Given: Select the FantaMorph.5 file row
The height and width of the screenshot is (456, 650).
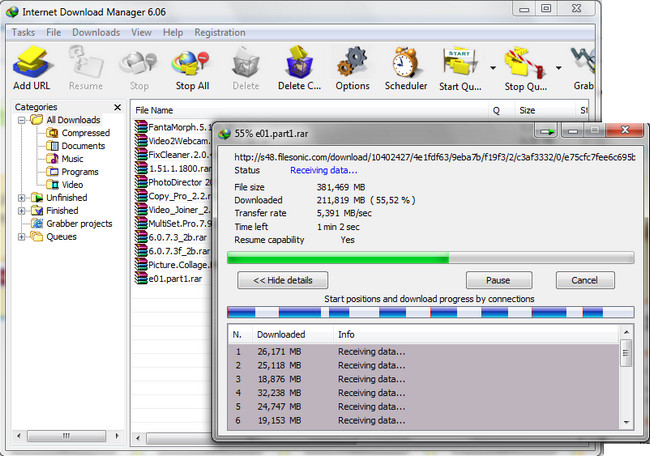Looking at the screenshot, I should 173,127.
